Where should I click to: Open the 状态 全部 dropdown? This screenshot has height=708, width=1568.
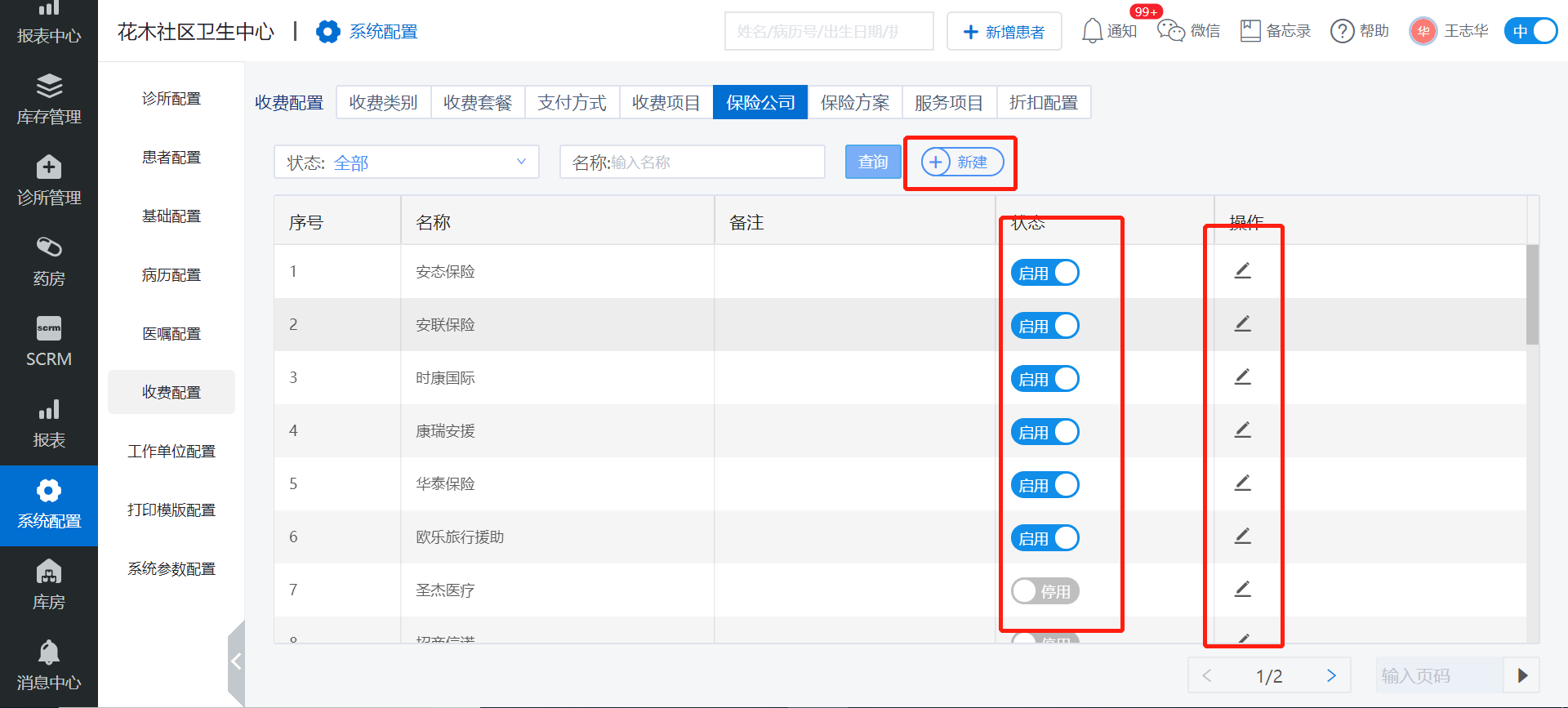click(407, 162)
